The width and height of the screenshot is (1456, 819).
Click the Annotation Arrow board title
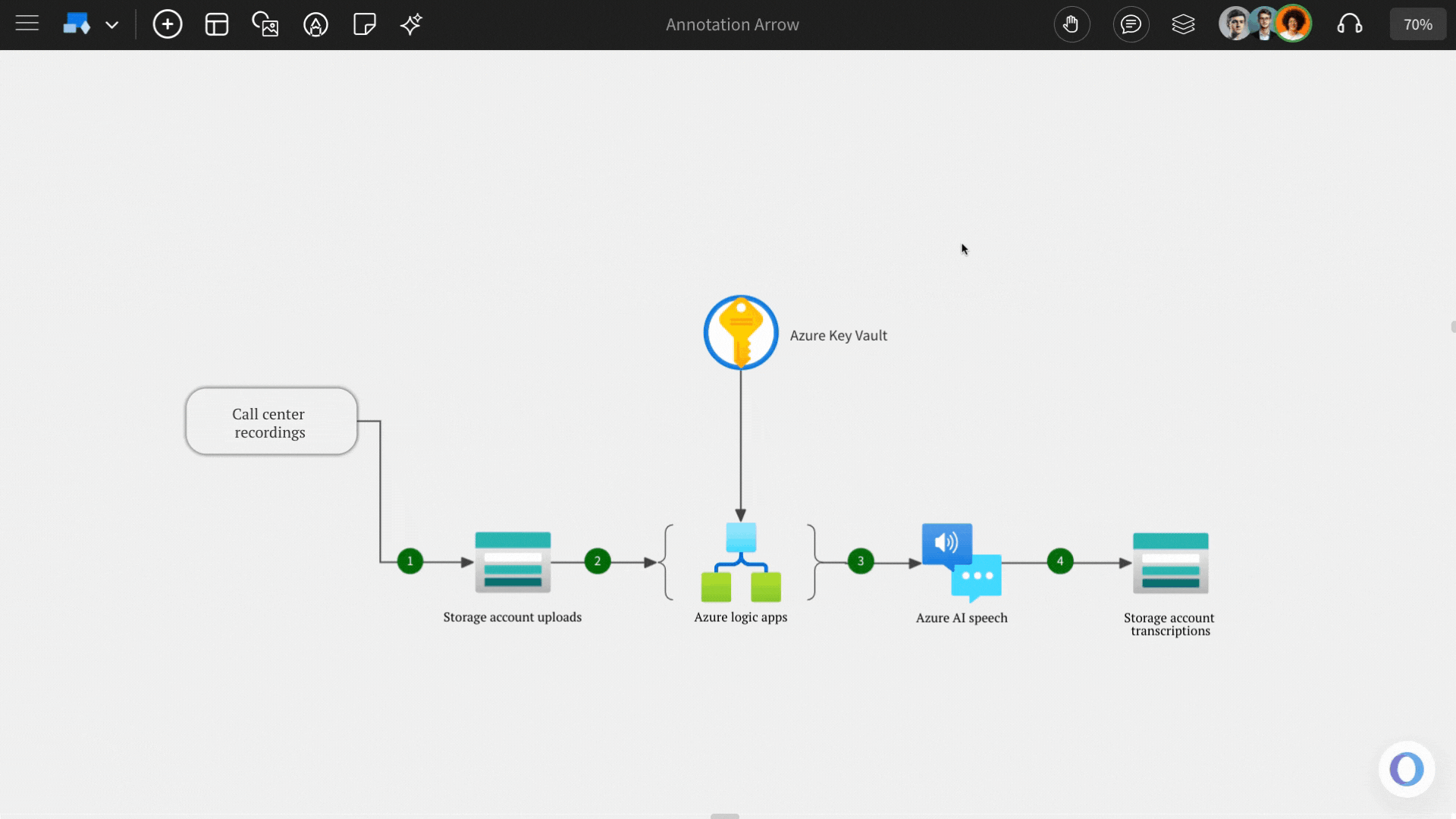732,24
